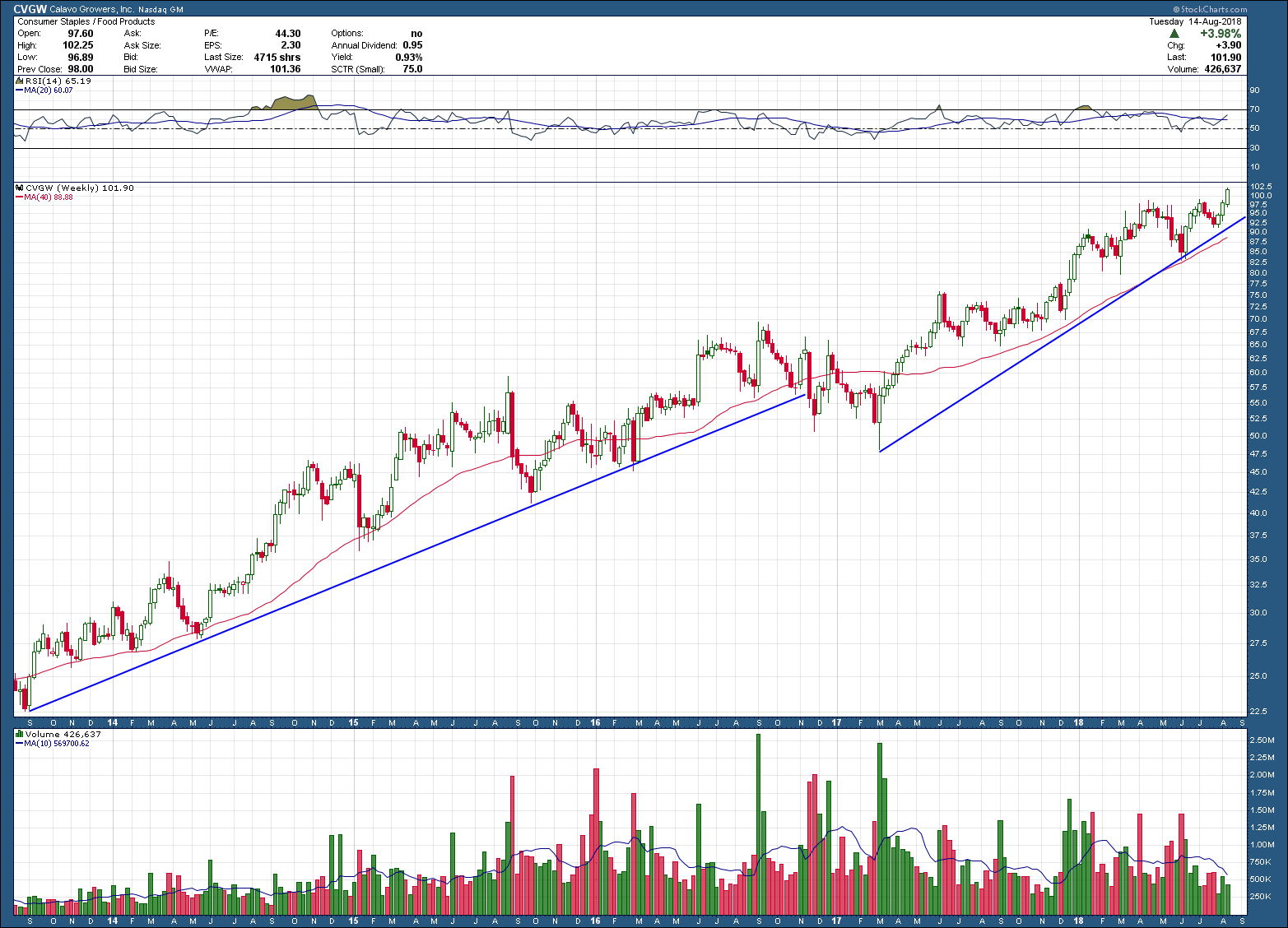Click the Yield value 0.93%

[x=409, y=58]
